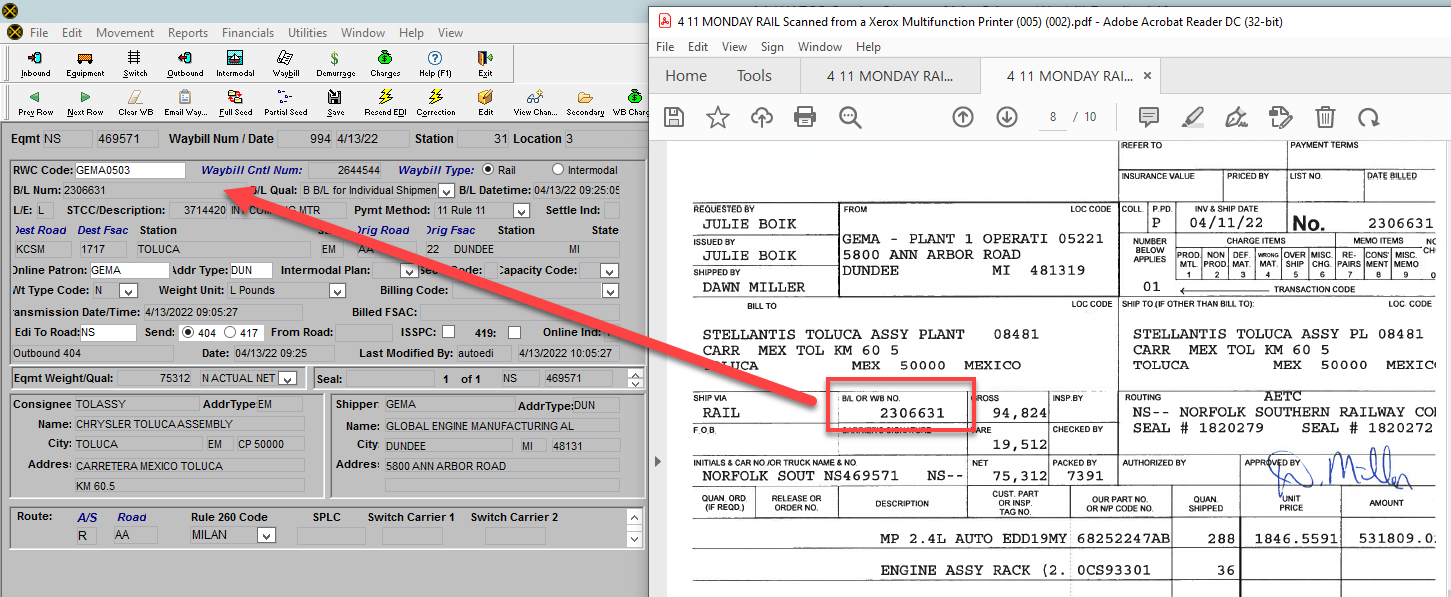
Task: Open Intermodal Plan dropdown
Action: tap(409, 271)
